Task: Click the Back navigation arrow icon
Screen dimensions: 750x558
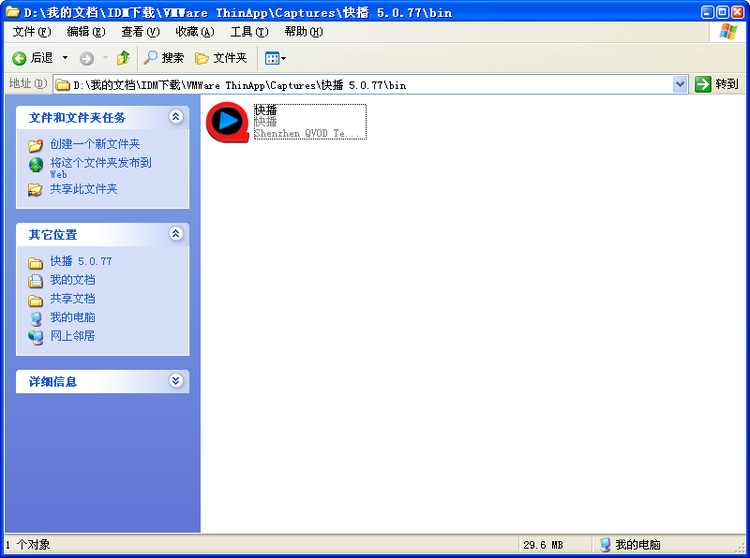Action: [19, 58]
